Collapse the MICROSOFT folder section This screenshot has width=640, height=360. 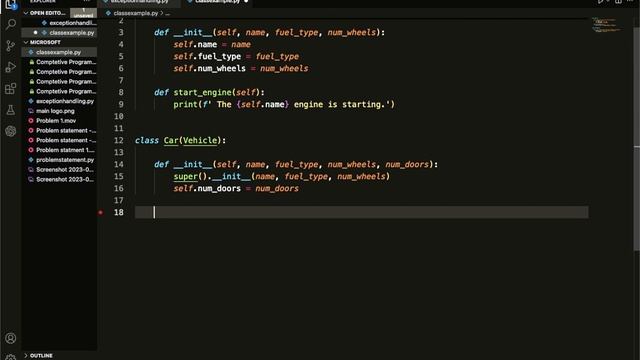(26, 42)
